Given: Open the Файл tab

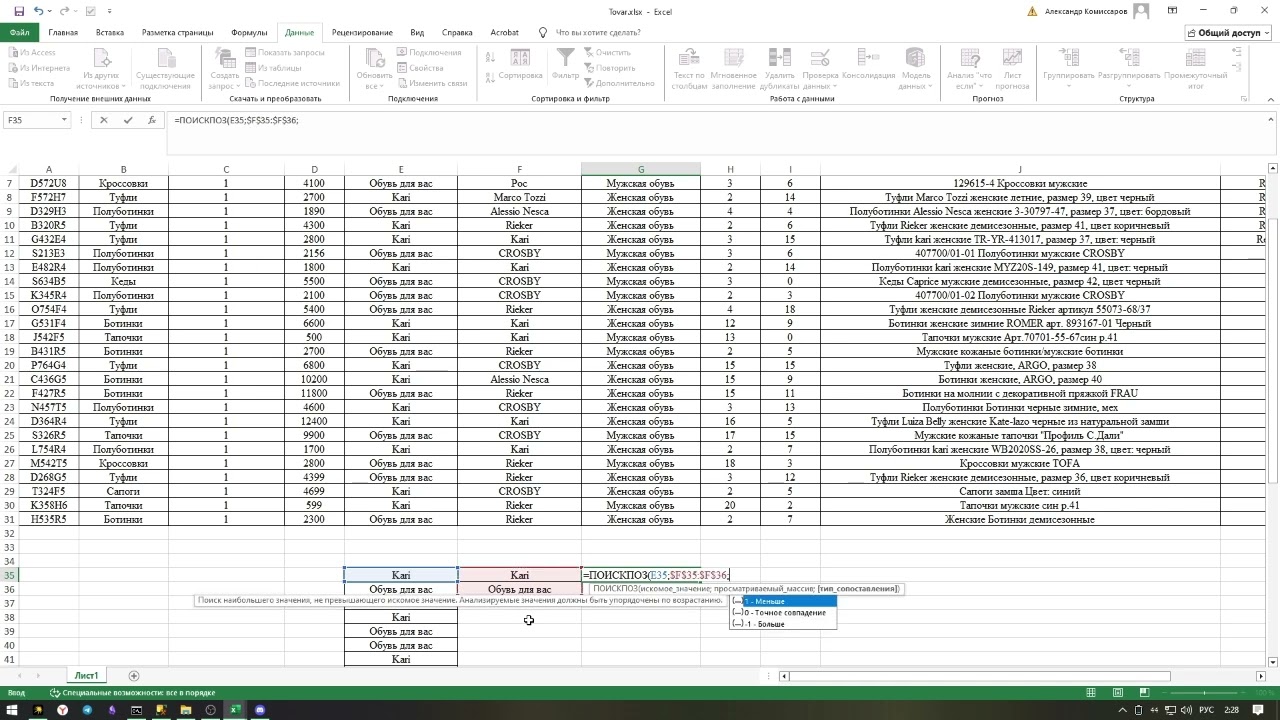Looking at the screenshot, I should coord(19,32).
